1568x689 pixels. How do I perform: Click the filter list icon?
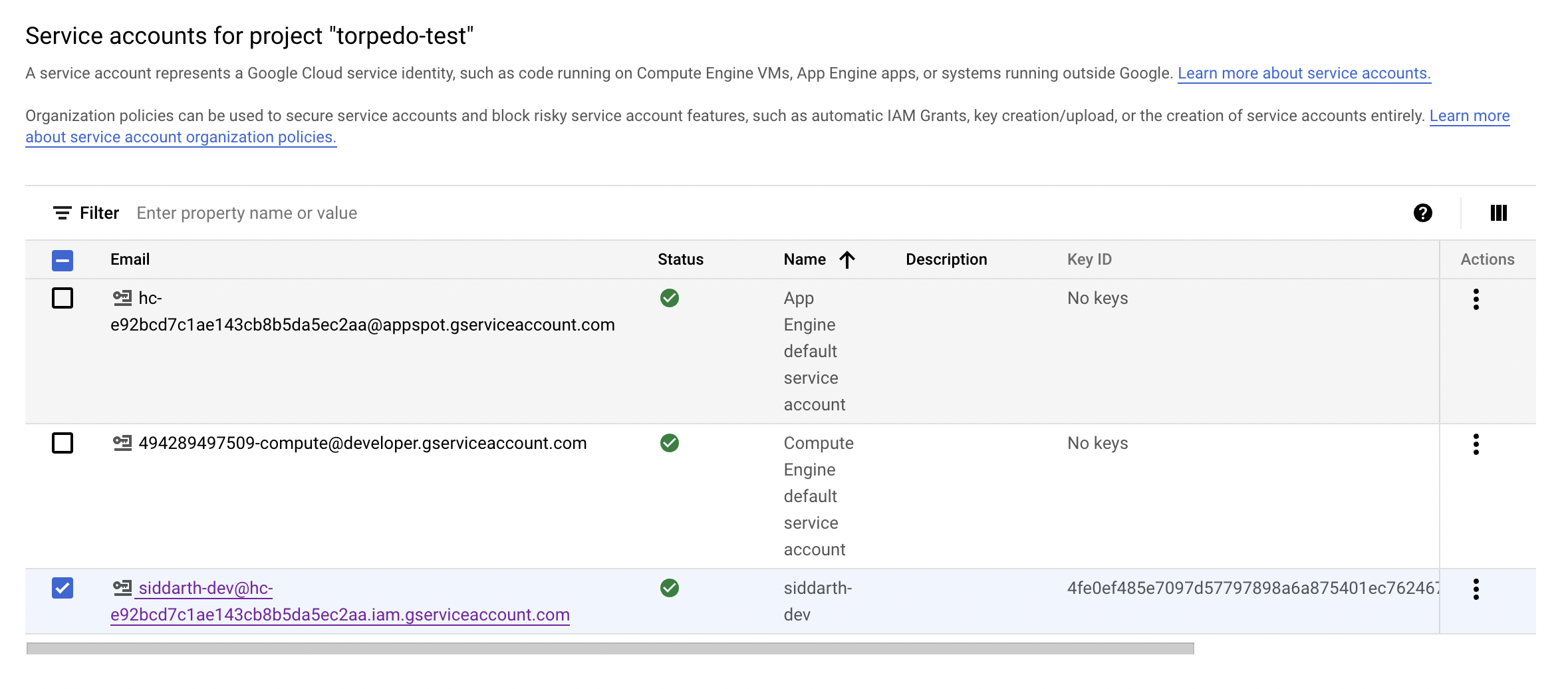click(x=62, y=213)
